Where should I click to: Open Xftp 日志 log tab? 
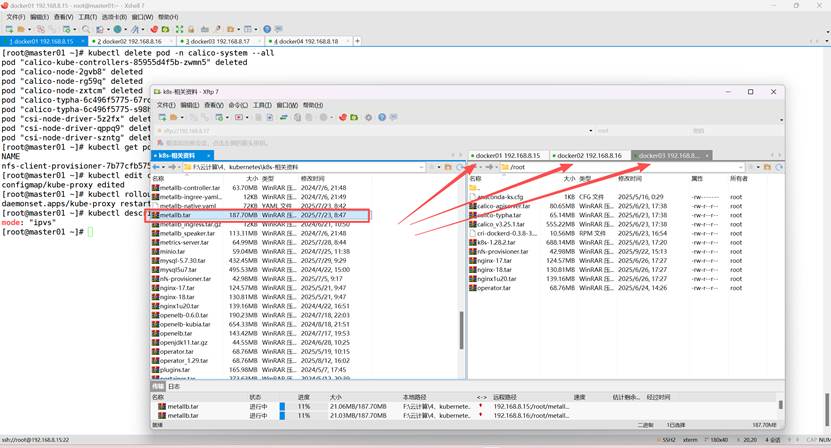(174, 386)
